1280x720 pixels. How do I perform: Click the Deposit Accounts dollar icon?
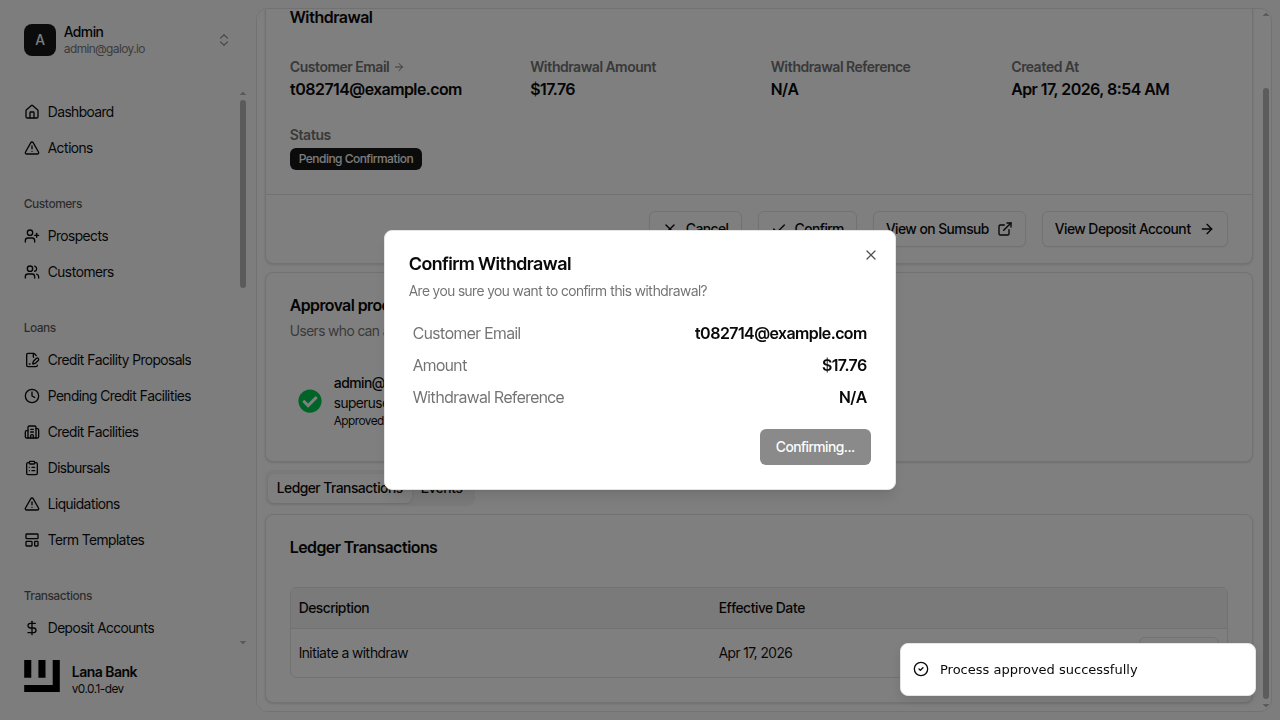click(32, 628)
